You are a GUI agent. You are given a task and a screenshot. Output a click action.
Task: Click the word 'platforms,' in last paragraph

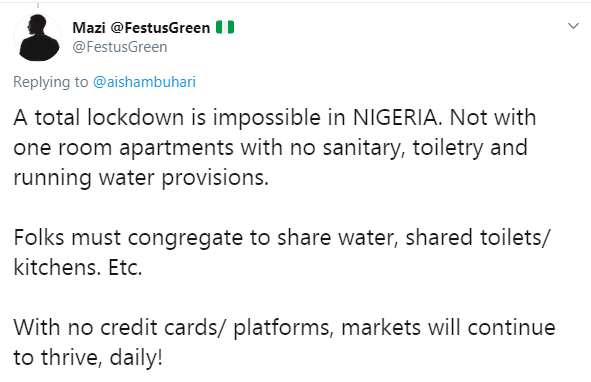[x=283, y=328]
